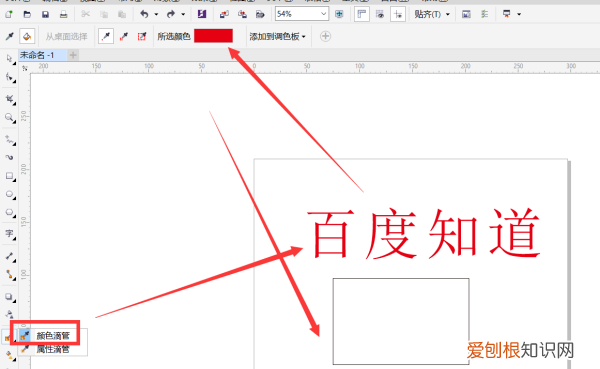This screenshot has width=600, height=369.
Task: Click the Open file folder icon
Action: (x=27, y=15)
